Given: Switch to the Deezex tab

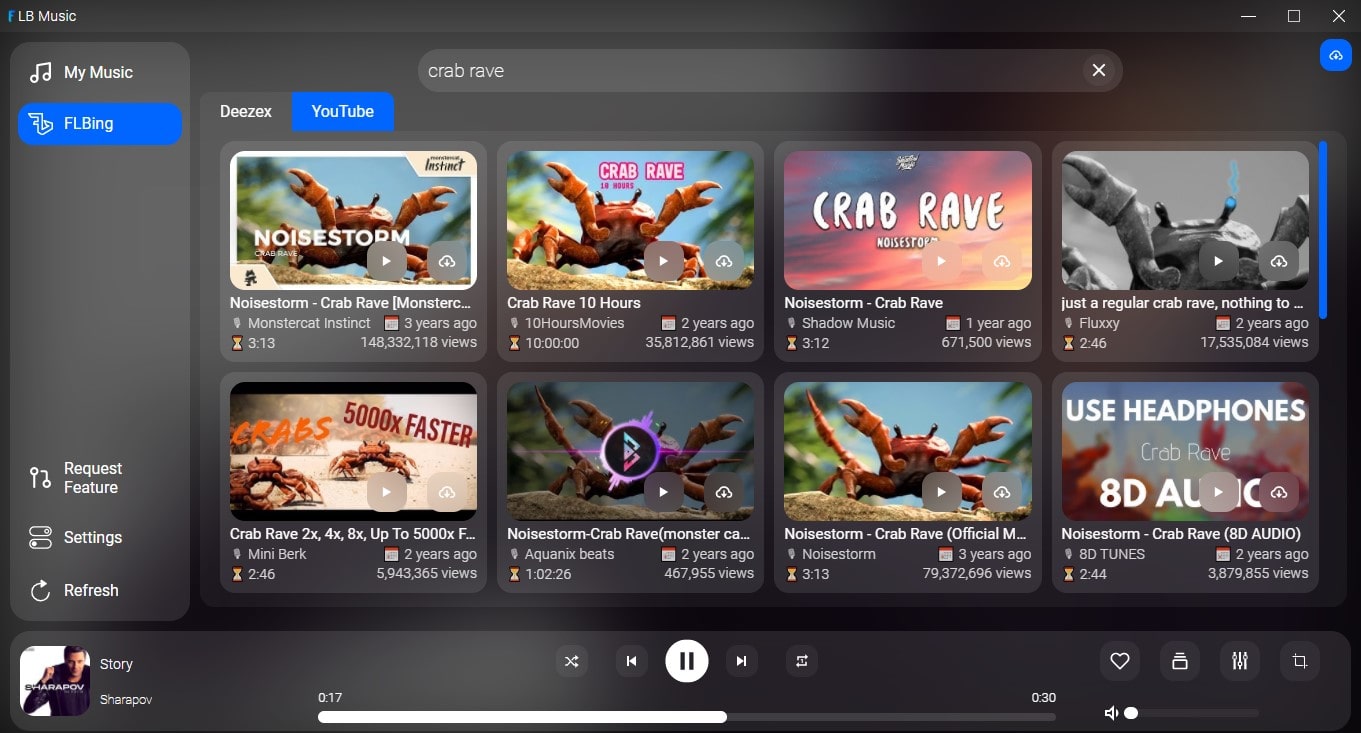Looking at the screenshot, I should coord(246,111).
